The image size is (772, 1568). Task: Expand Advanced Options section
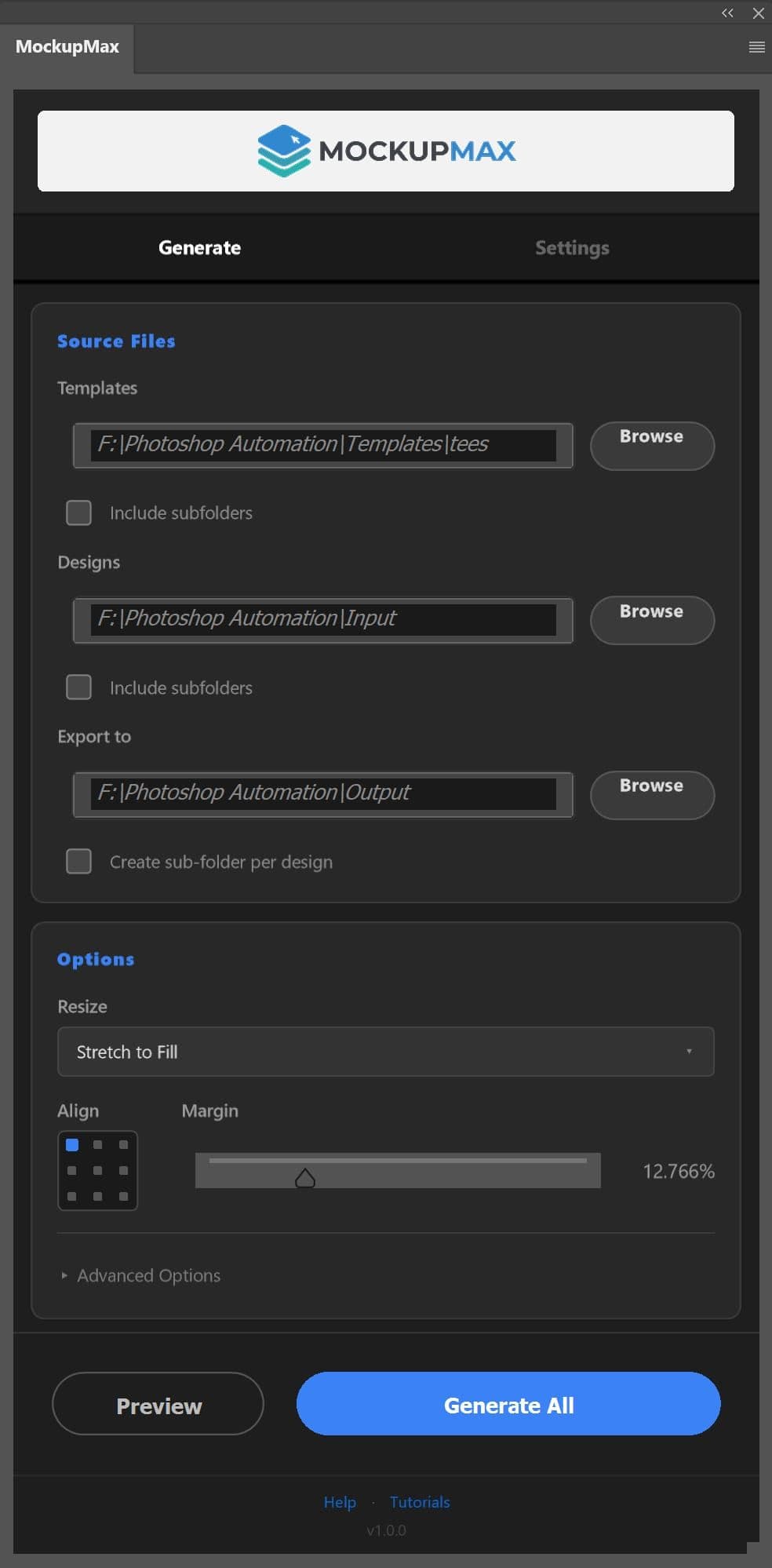coord(140,1275)
